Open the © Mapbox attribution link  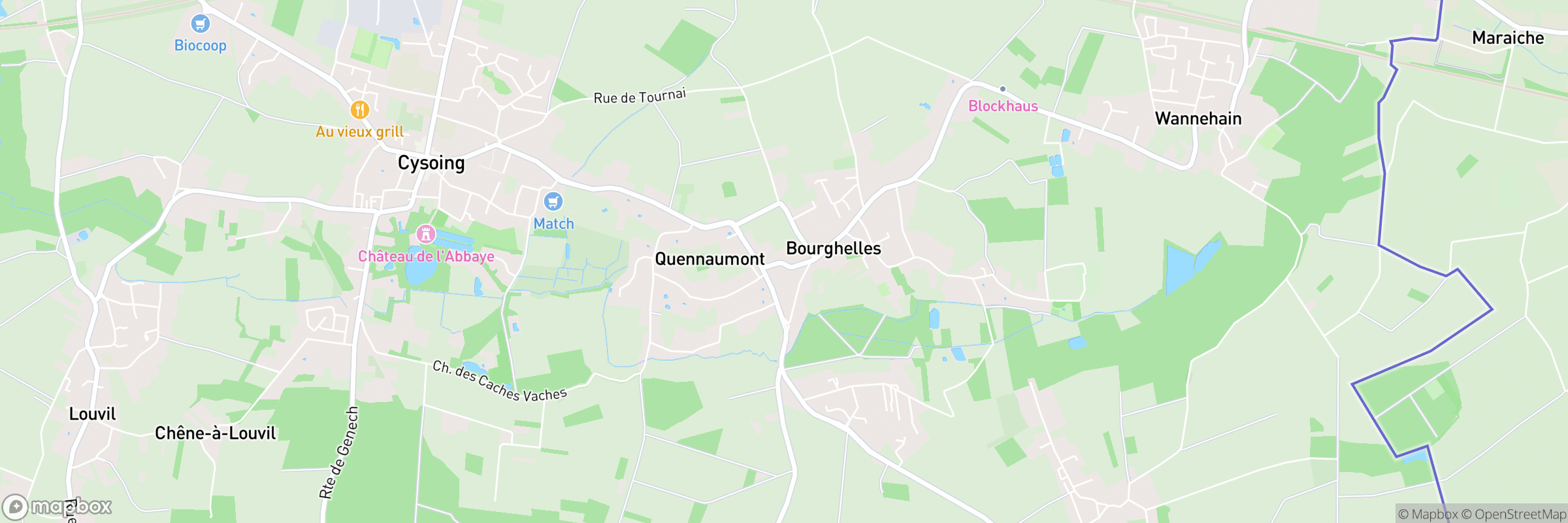point(1428,515)
